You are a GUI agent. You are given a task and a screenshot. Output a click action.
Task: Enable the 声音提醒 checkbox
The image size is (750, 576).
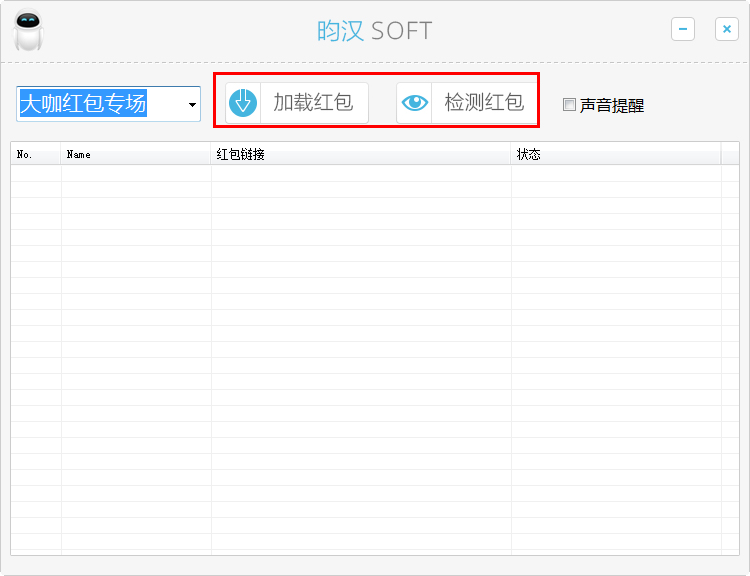[569, 105]
